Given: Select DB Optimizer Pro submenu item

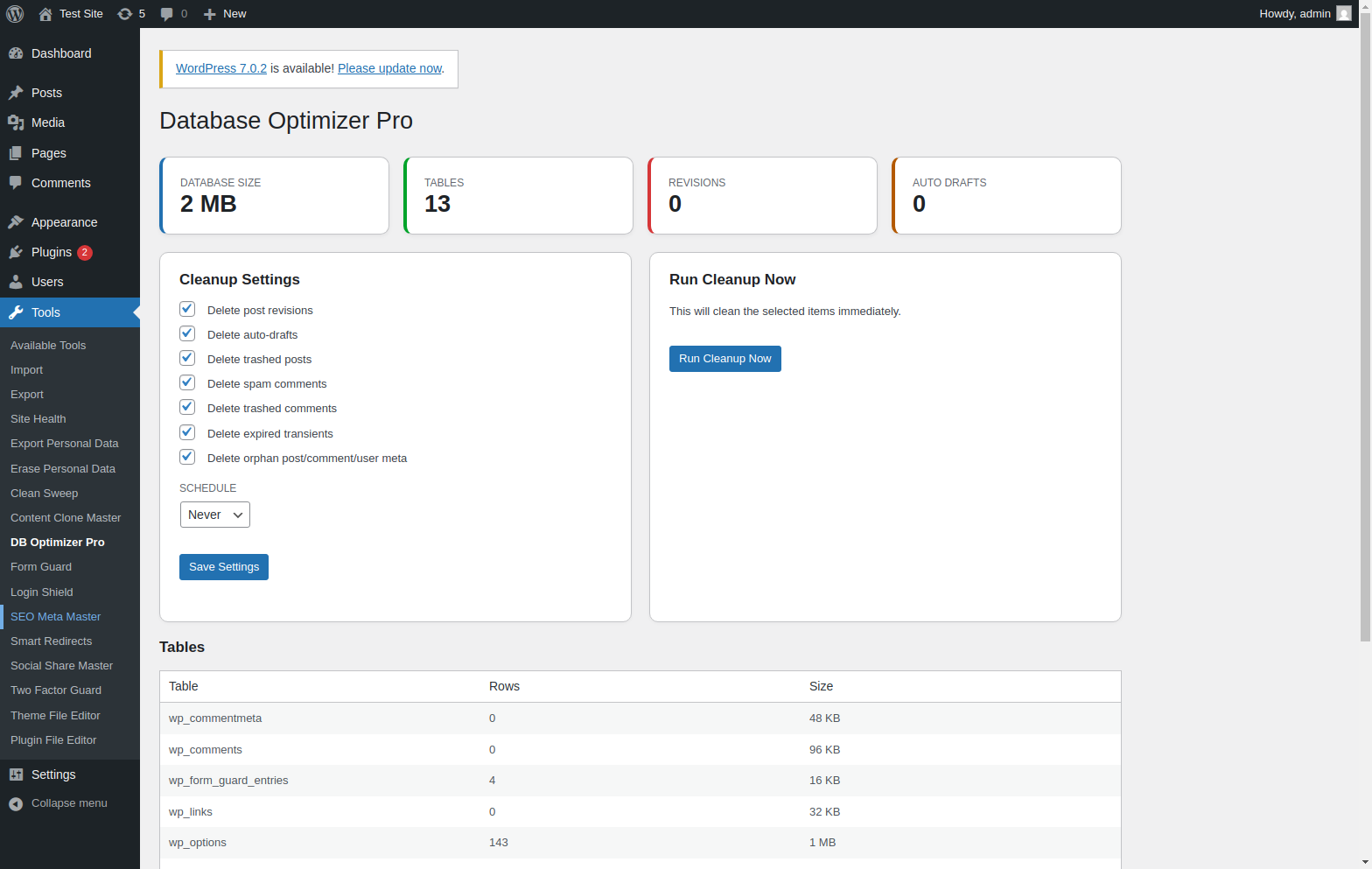Looking at the screenshot, I should (58, 543).
